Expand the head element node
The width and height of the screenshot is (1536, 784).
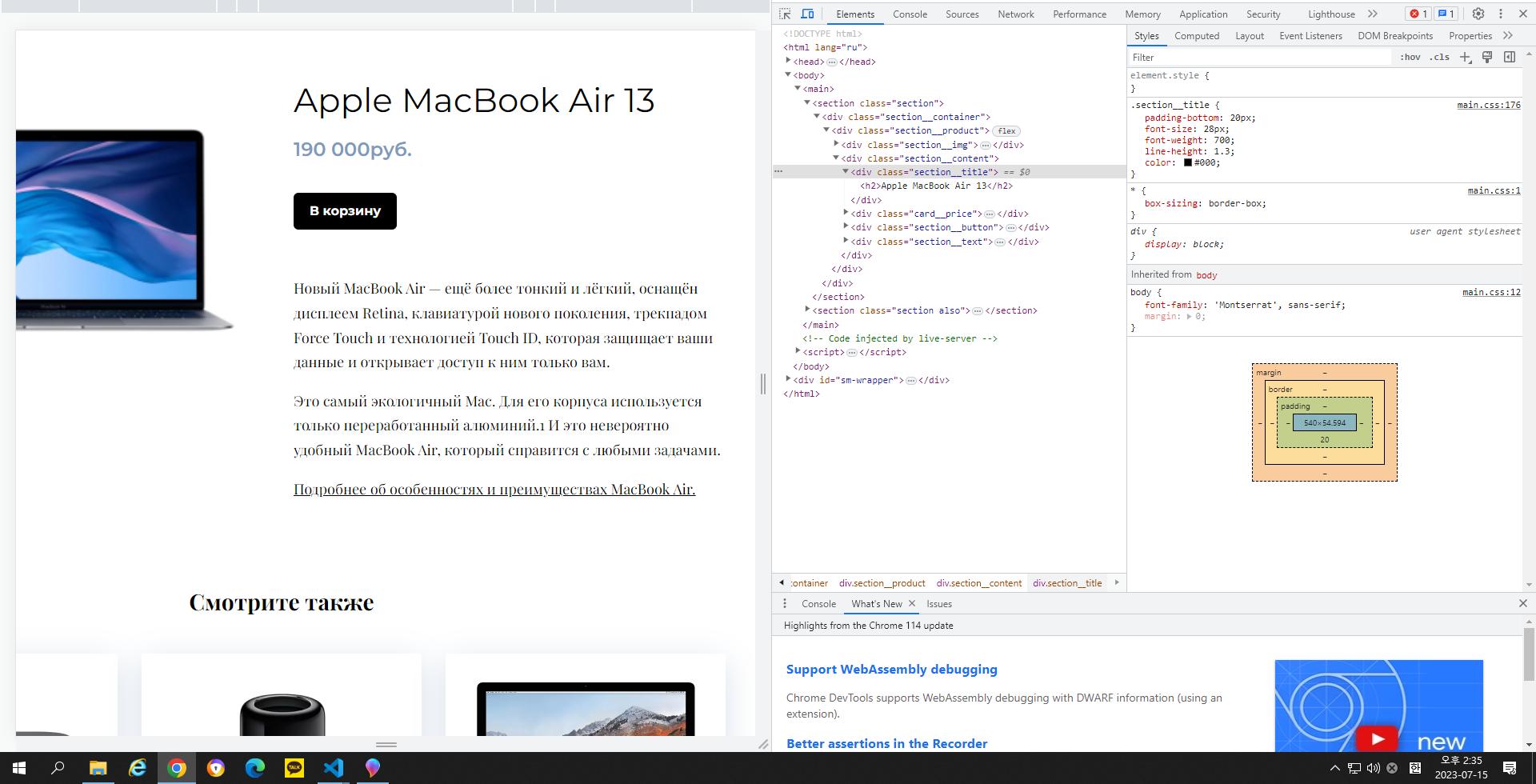(788, 61)
